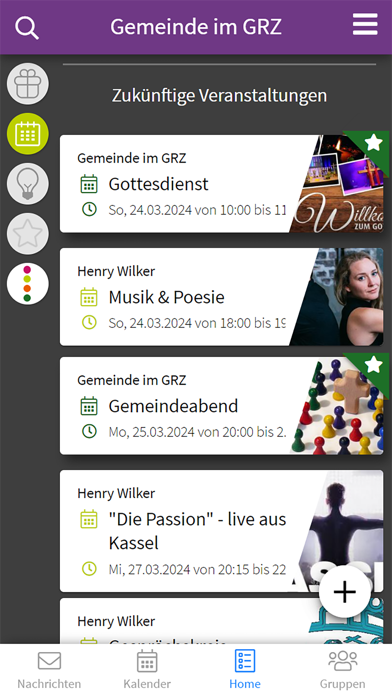Select the light bulb sidebar filter
This screenshot has height=696, width=392.
(x=28, y=184)
